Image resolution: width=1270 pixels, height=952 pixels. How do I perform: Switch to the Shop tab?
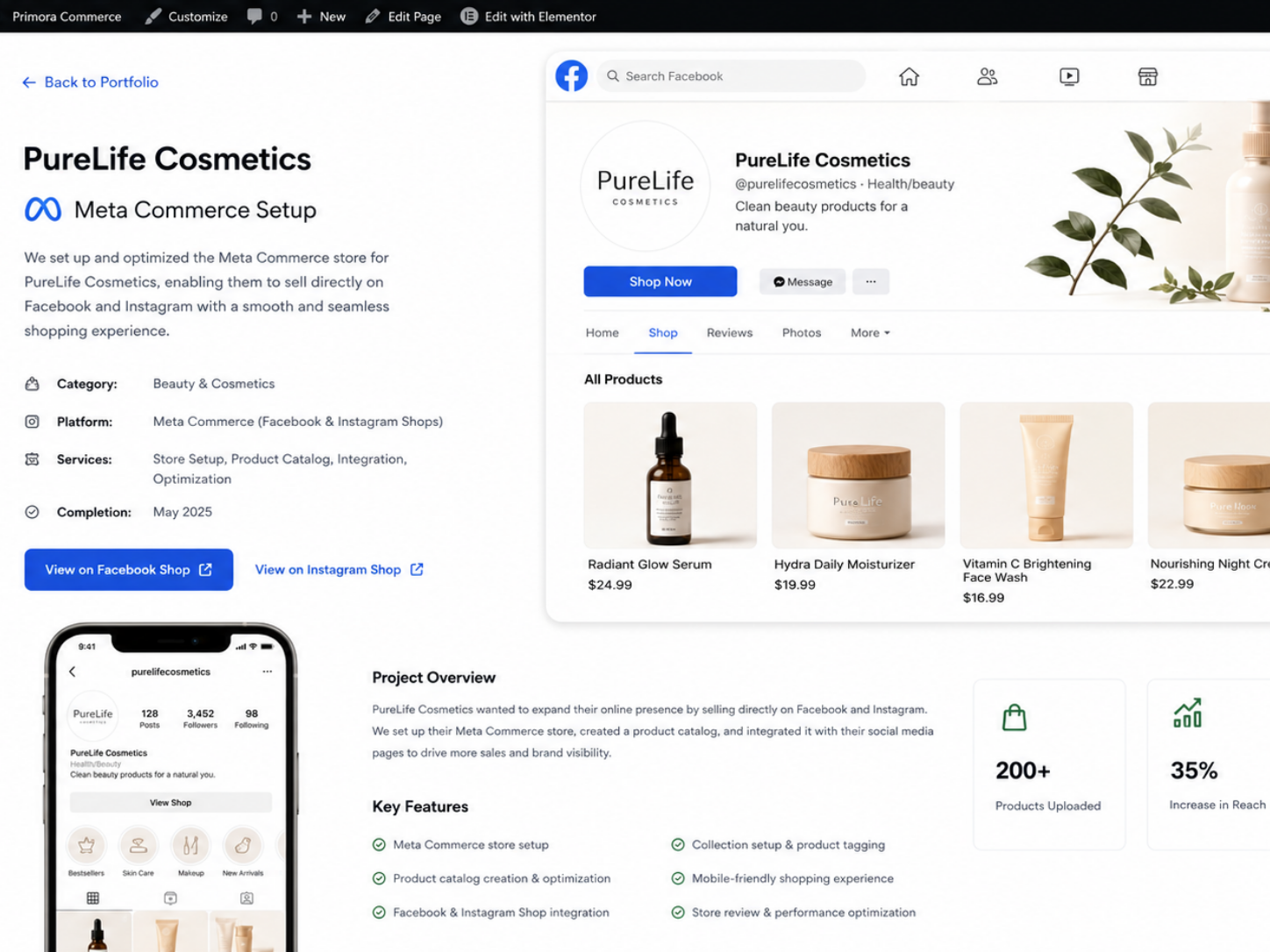tap(663, 333)
